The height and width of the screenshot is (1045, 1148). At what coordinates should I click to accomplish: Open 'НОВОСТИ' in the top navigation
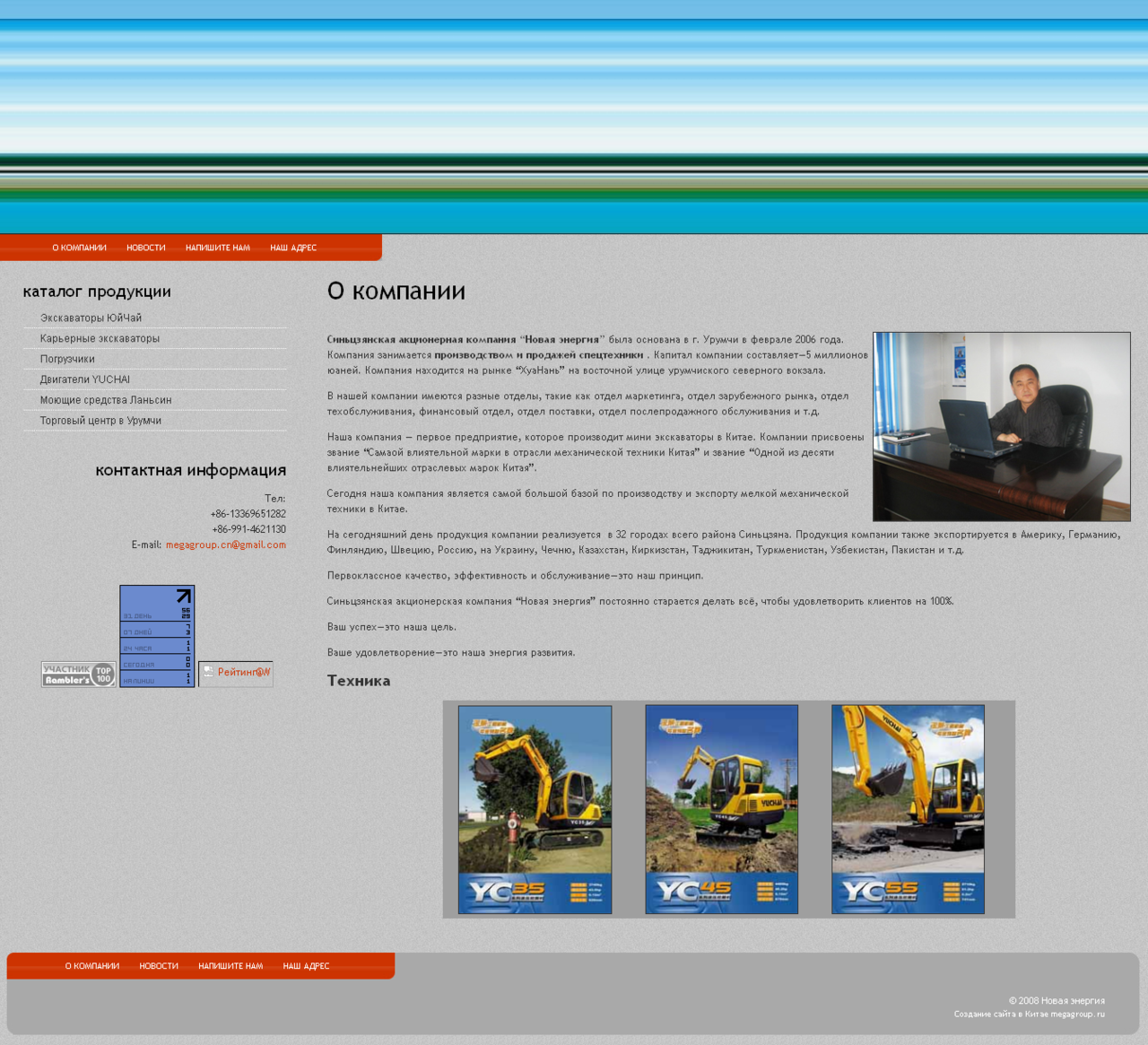[x=146, y=248]
